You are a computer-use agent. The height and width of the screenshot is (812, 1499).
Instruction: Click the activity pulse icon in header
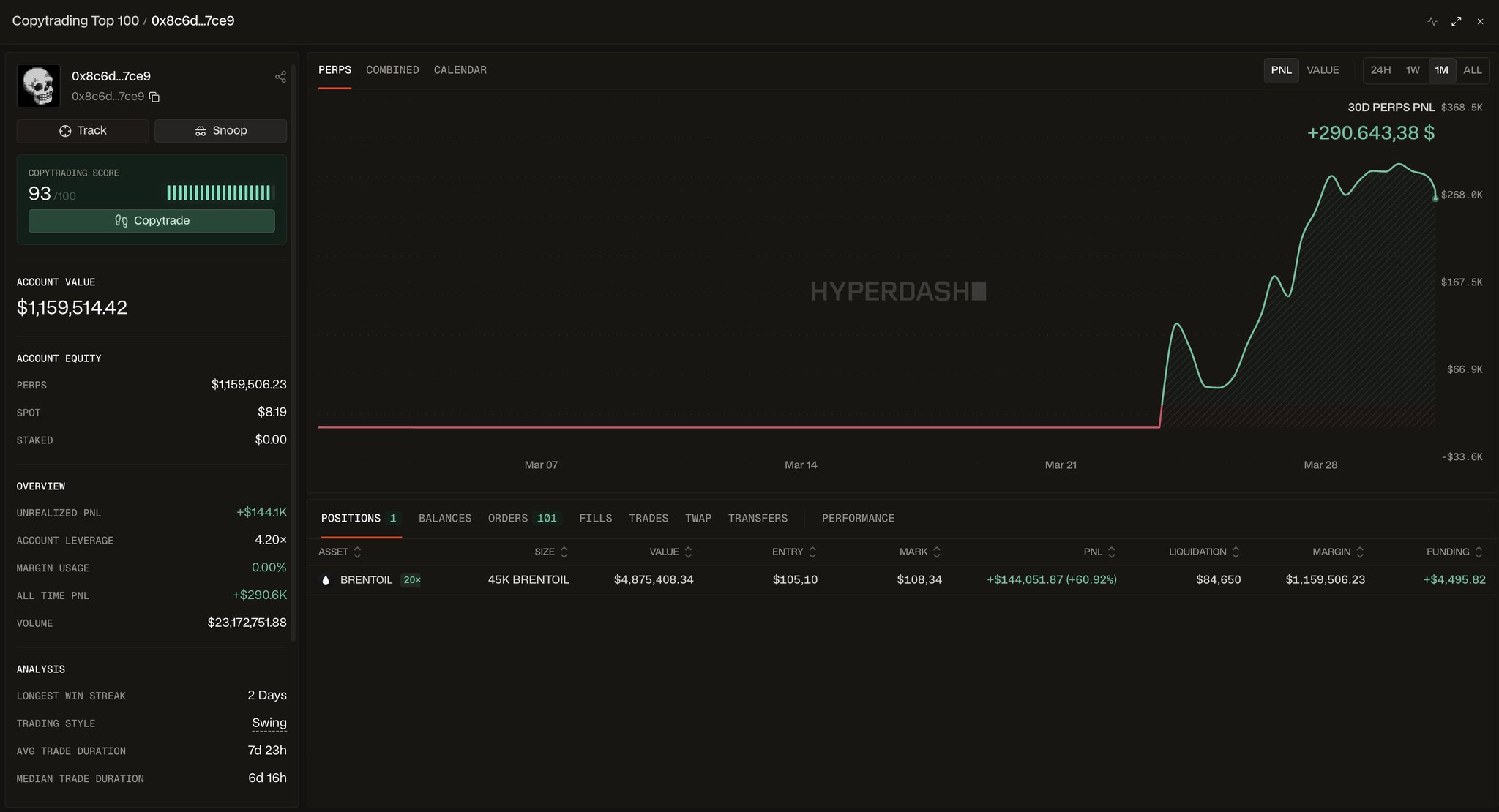[1432, 21]
